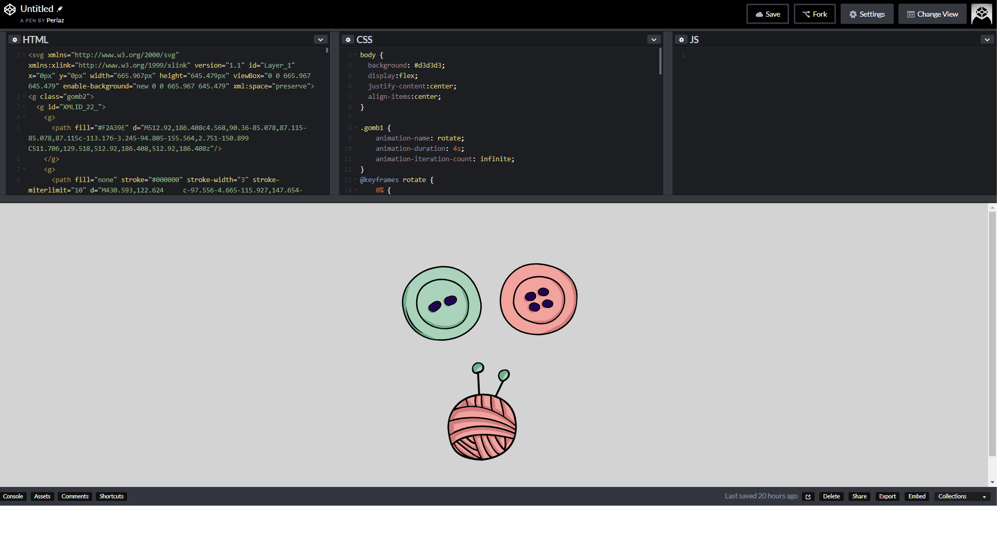Expand the CSS panel dropdown arrow
Viewport: 1000px width, 541px height.
653,40
